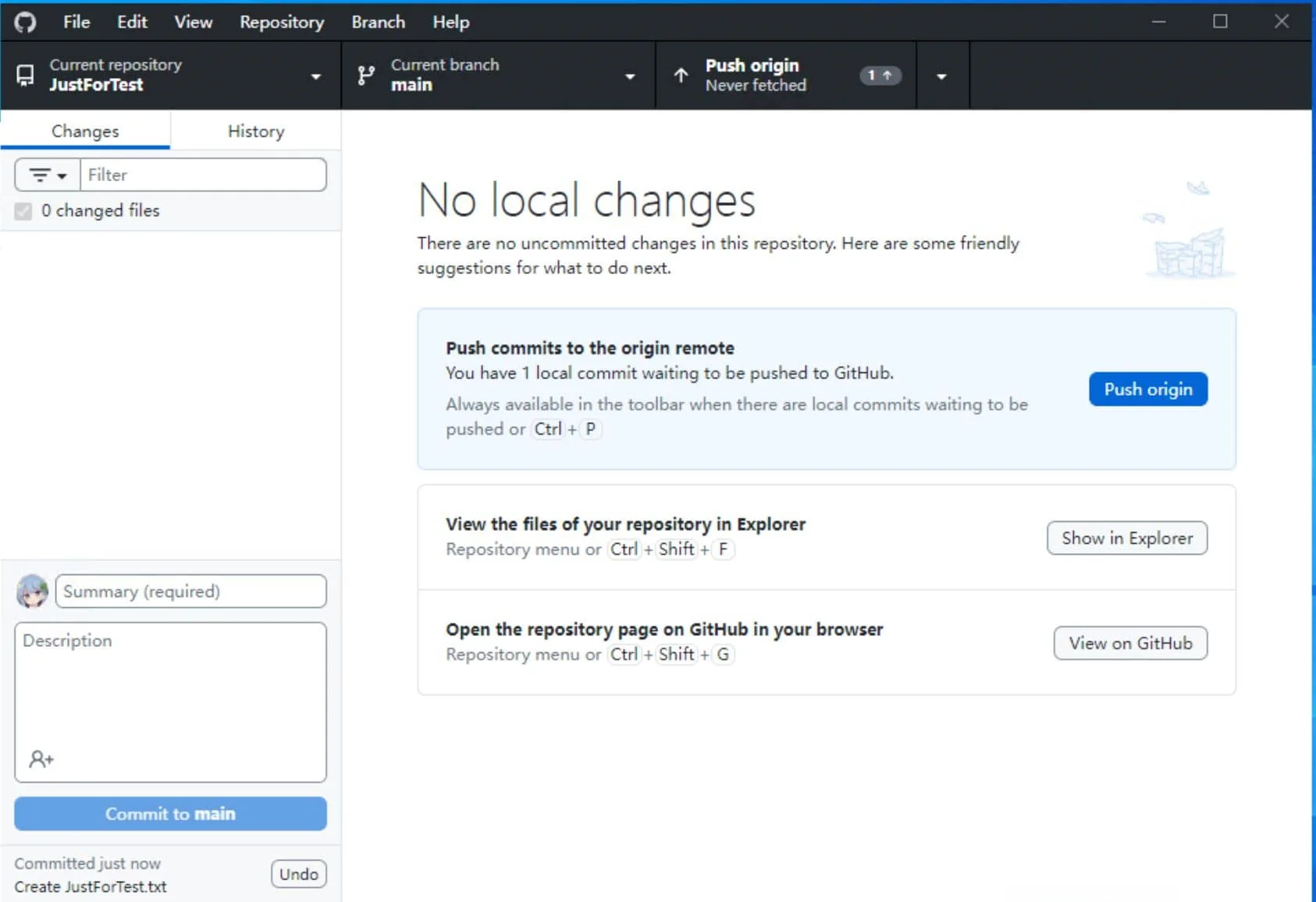This screenshot has width=1316, height=902.
Task: Click into the Description text area
Action: tap(170, 702)
